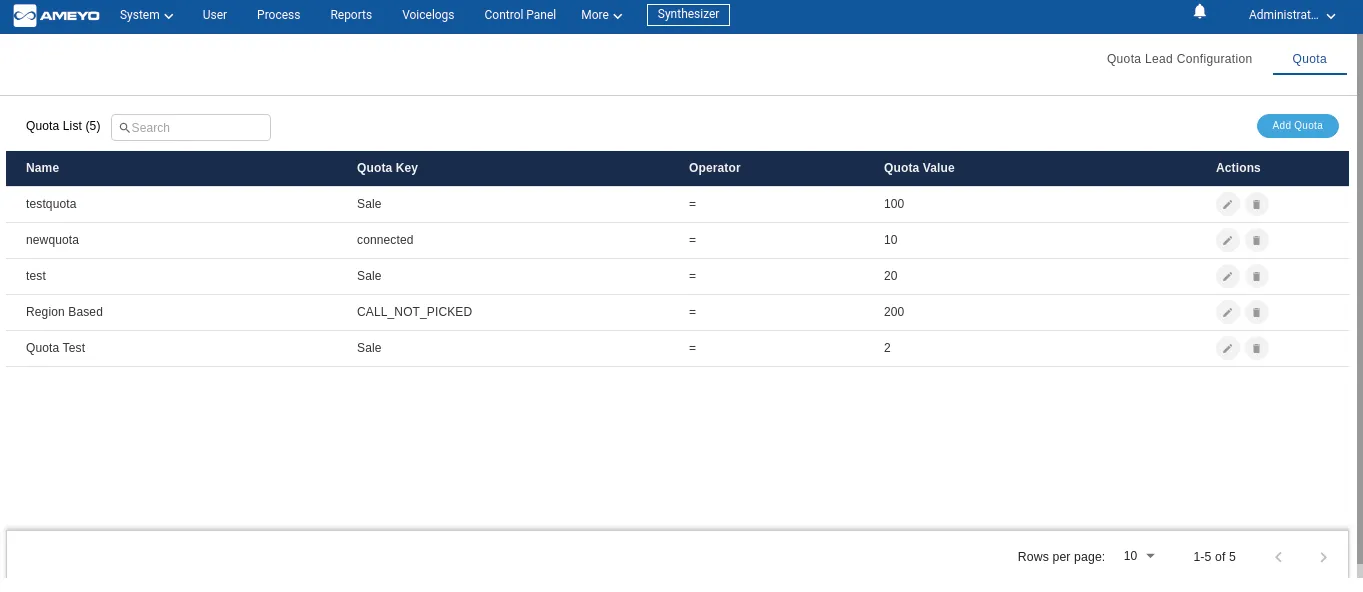Edit the testquota row with pencil icon

click(1227, 204)
